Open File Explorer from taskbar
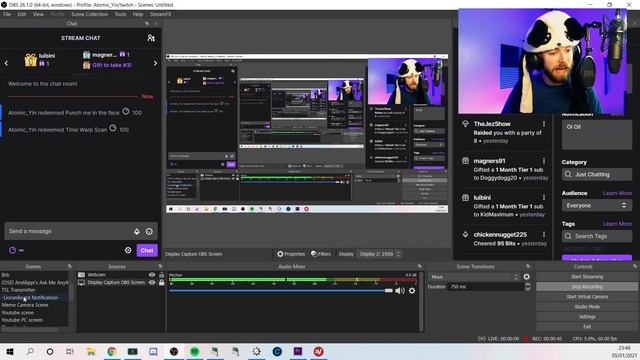 pyautogui.click(x=91, y=351)
